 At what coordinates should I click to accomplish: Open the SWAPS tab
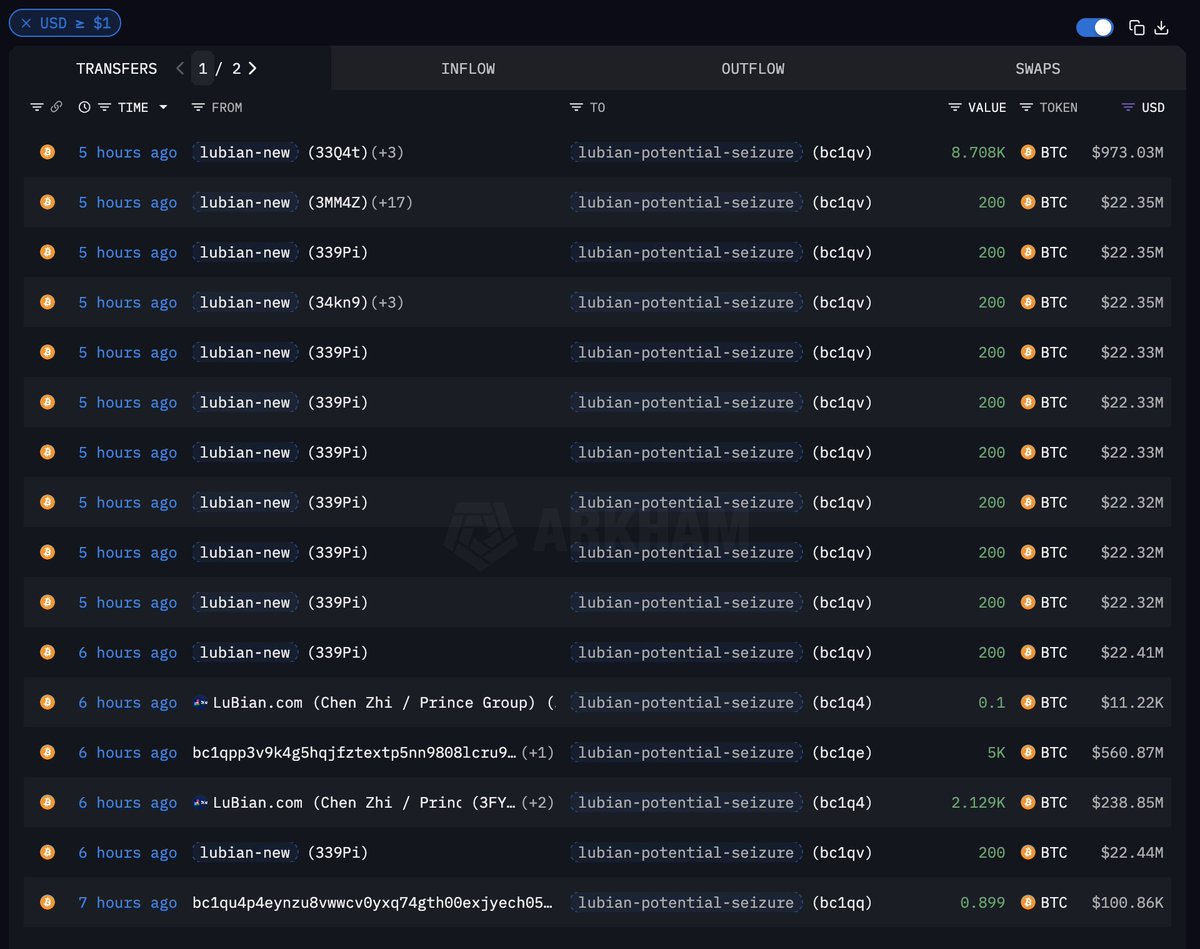1037,69
